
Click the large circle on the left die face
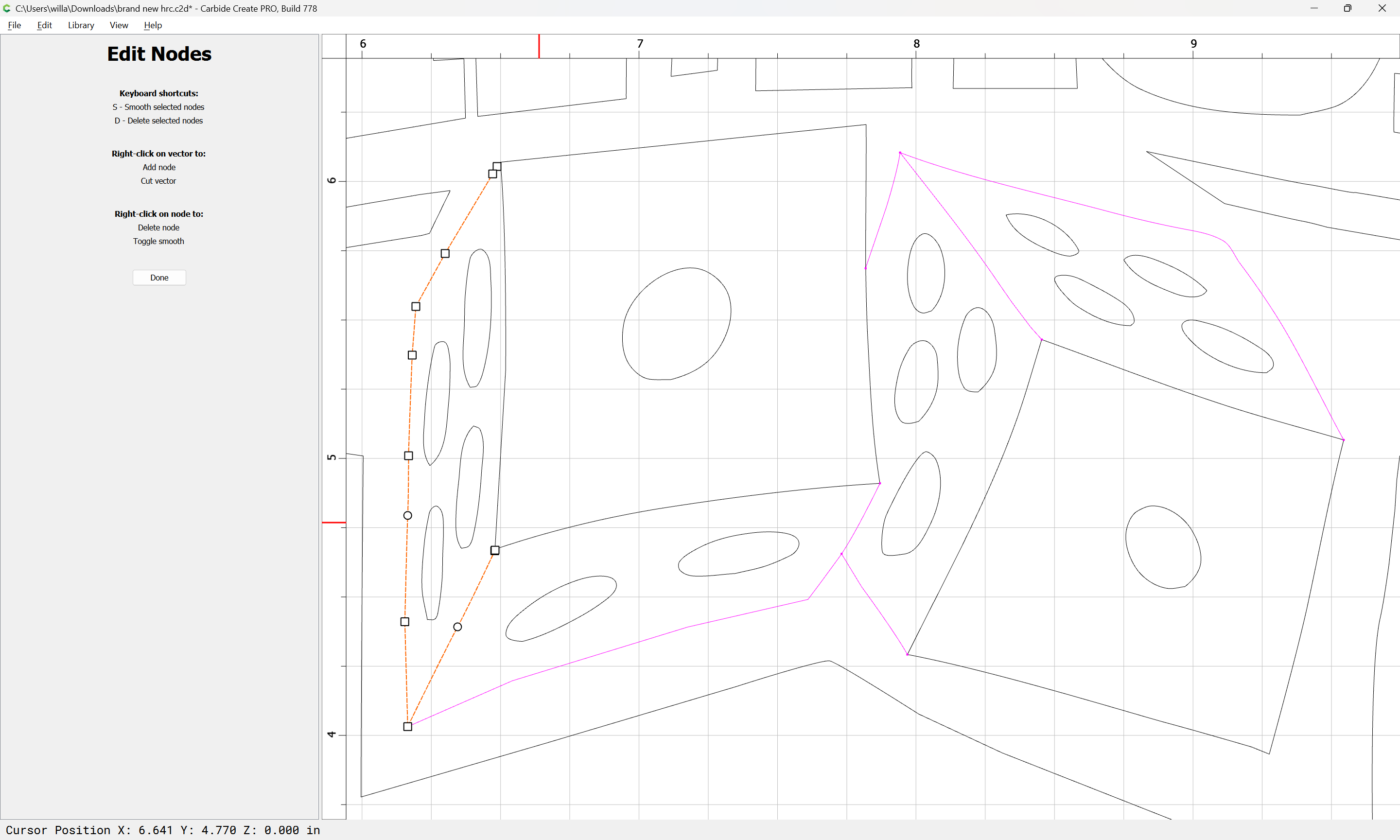[x=676, y=324]
